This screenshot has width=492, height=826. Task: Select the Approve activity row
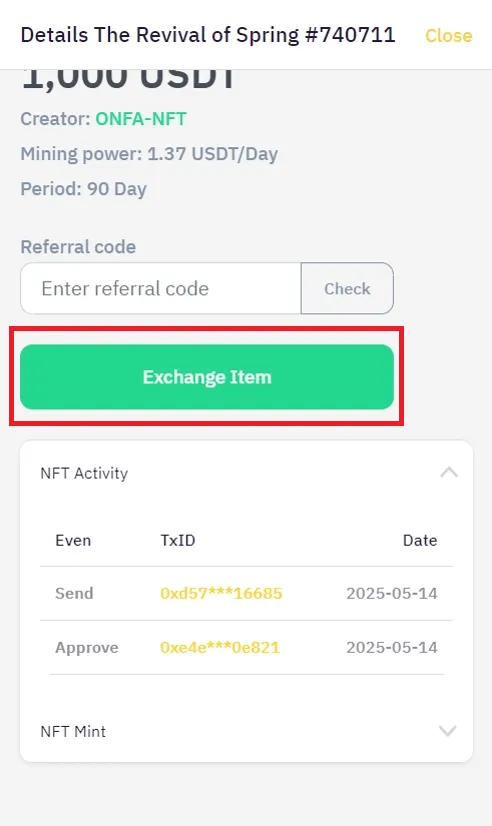(247, 647)
